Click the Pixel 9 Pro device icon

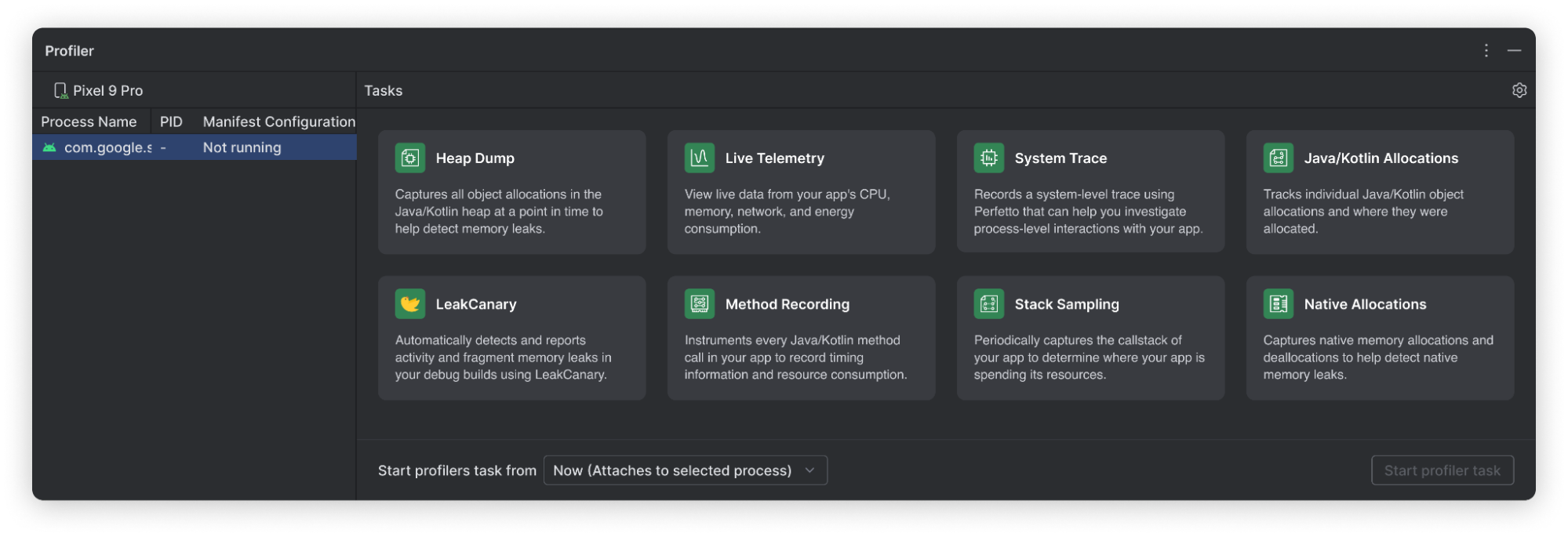tap(60, 91)
